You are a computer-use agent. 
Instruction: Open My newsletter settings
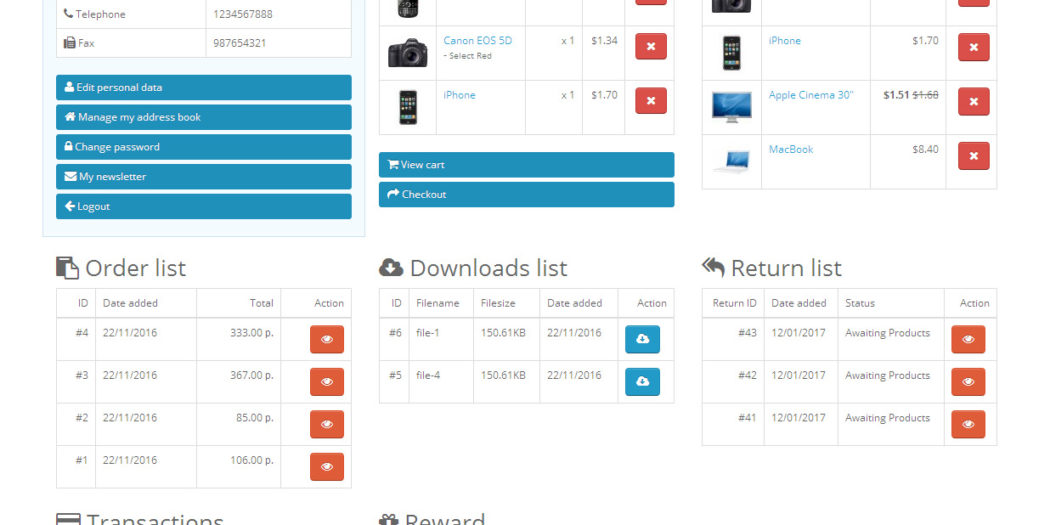click(204, 177)
